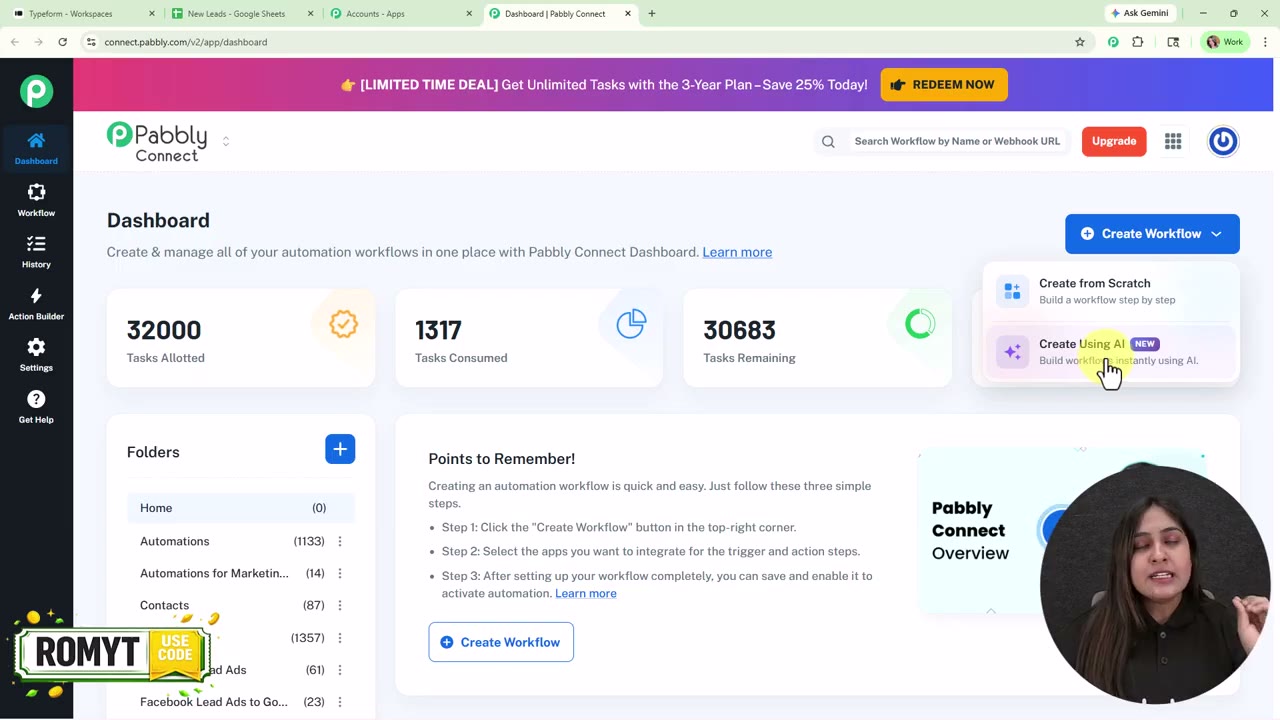1280x720 pixels.
Task: Expand the app switcher arrows beside Pabbly Connect
Action: click(226, 141)
